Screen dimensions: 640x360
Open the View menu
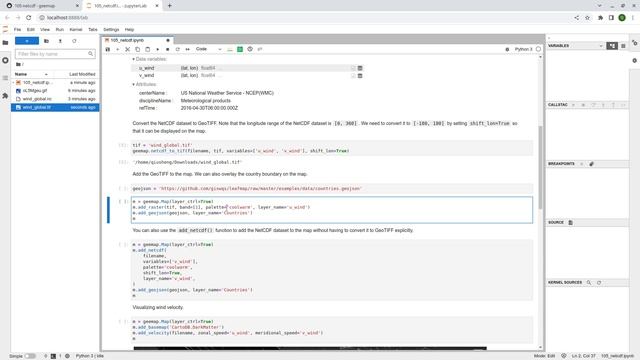(x=45, y=29)
